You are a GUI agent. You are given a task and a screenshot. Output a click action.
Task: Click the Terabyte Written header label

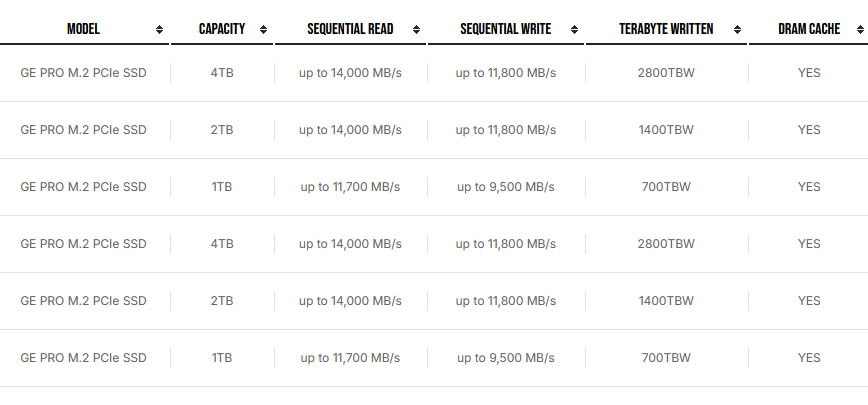pos(666,29)
